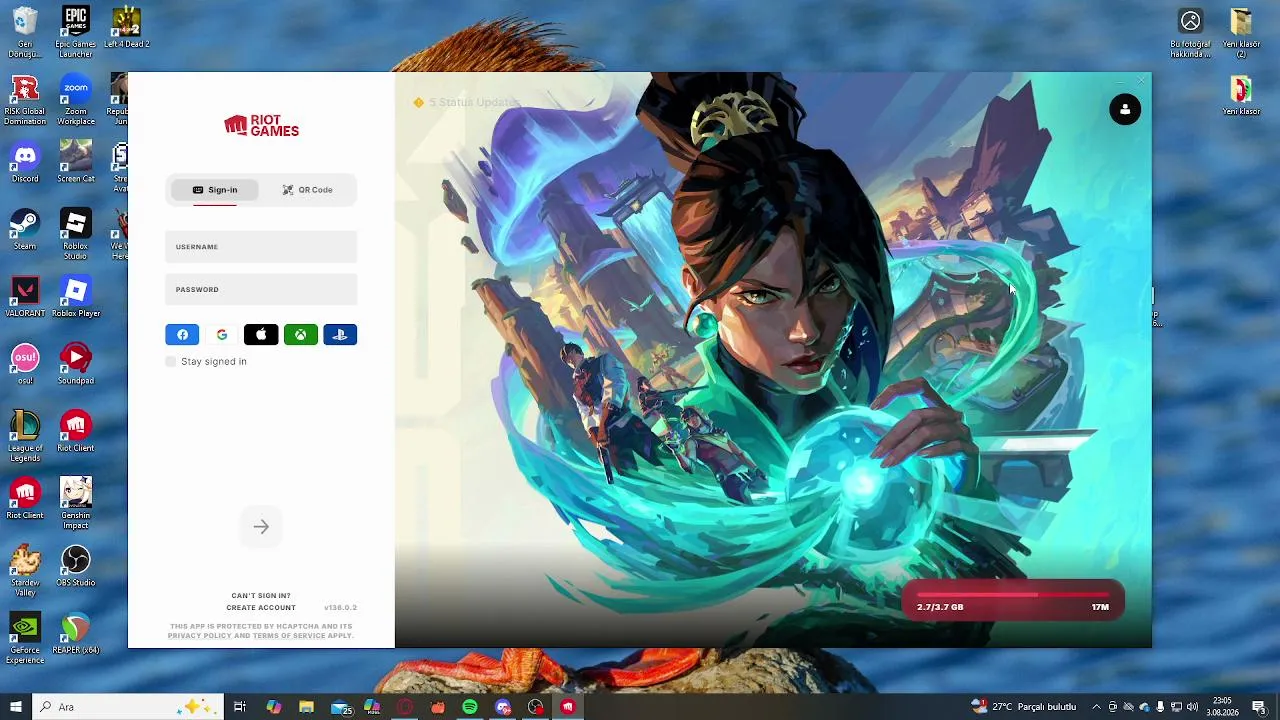The image size is (1280, 720).
Task: Sign in with Google
Action: [x=222, y=335]
